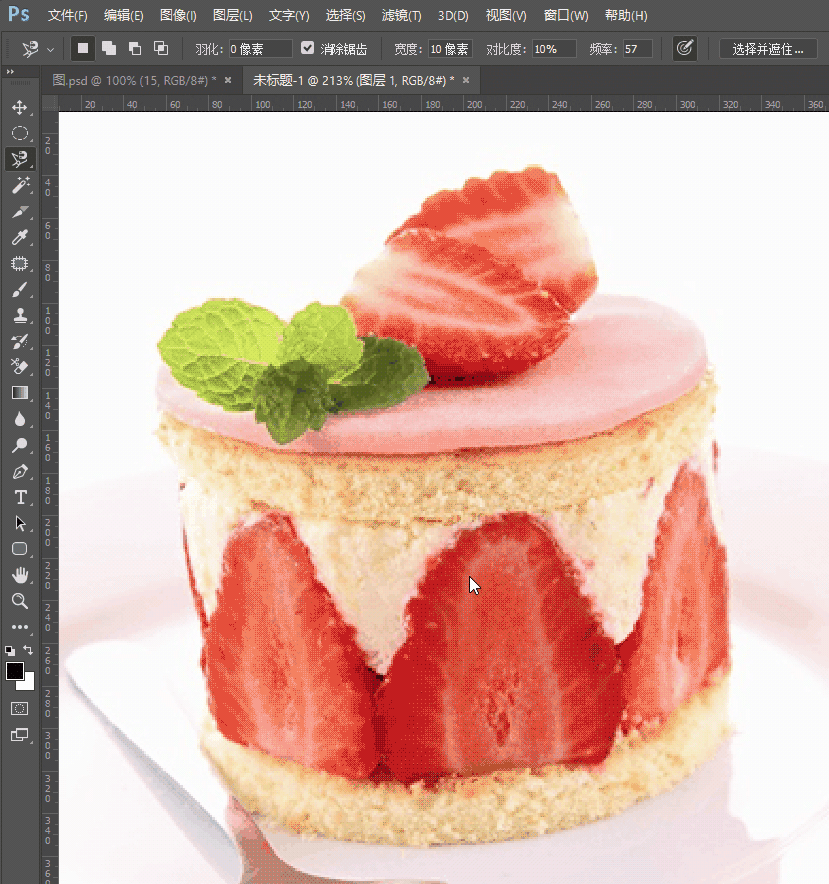Toggle the 消除锯齿 anti-alias checkbox
The width and height of the screenshot is (829, 884).
(307, 48)
